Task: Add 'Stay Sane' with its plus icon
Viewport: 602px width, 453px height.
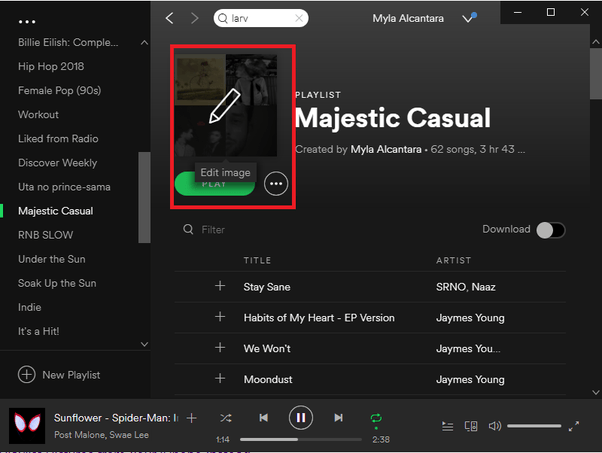Action: (220, 286)
